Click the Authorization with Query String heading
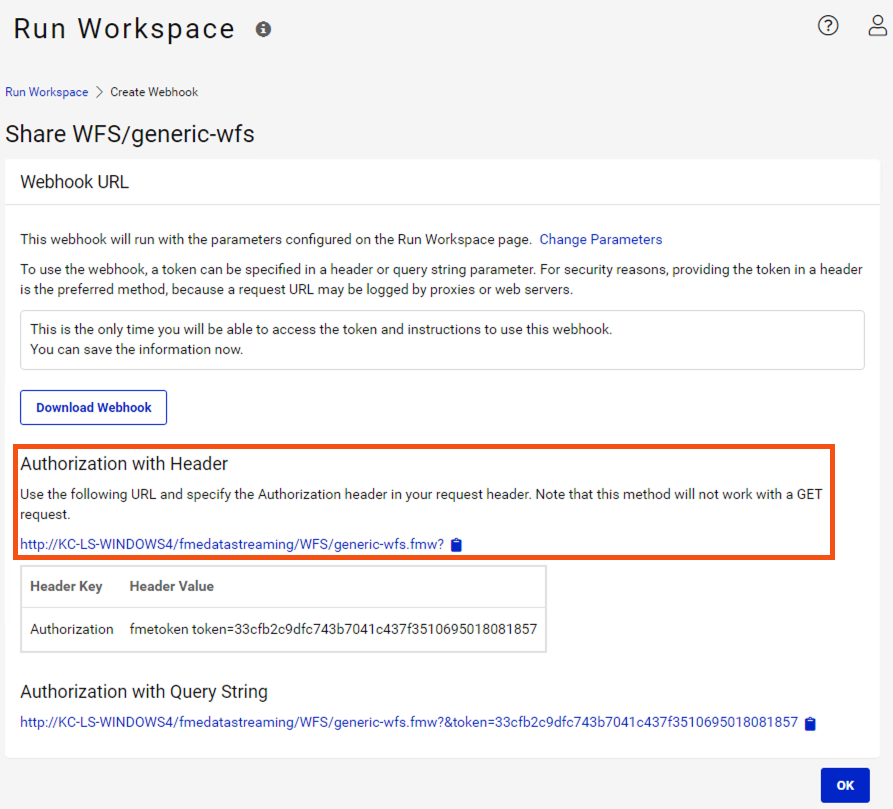Image resolution: width=893 pixels, height=809 pixels. (143, 691)
